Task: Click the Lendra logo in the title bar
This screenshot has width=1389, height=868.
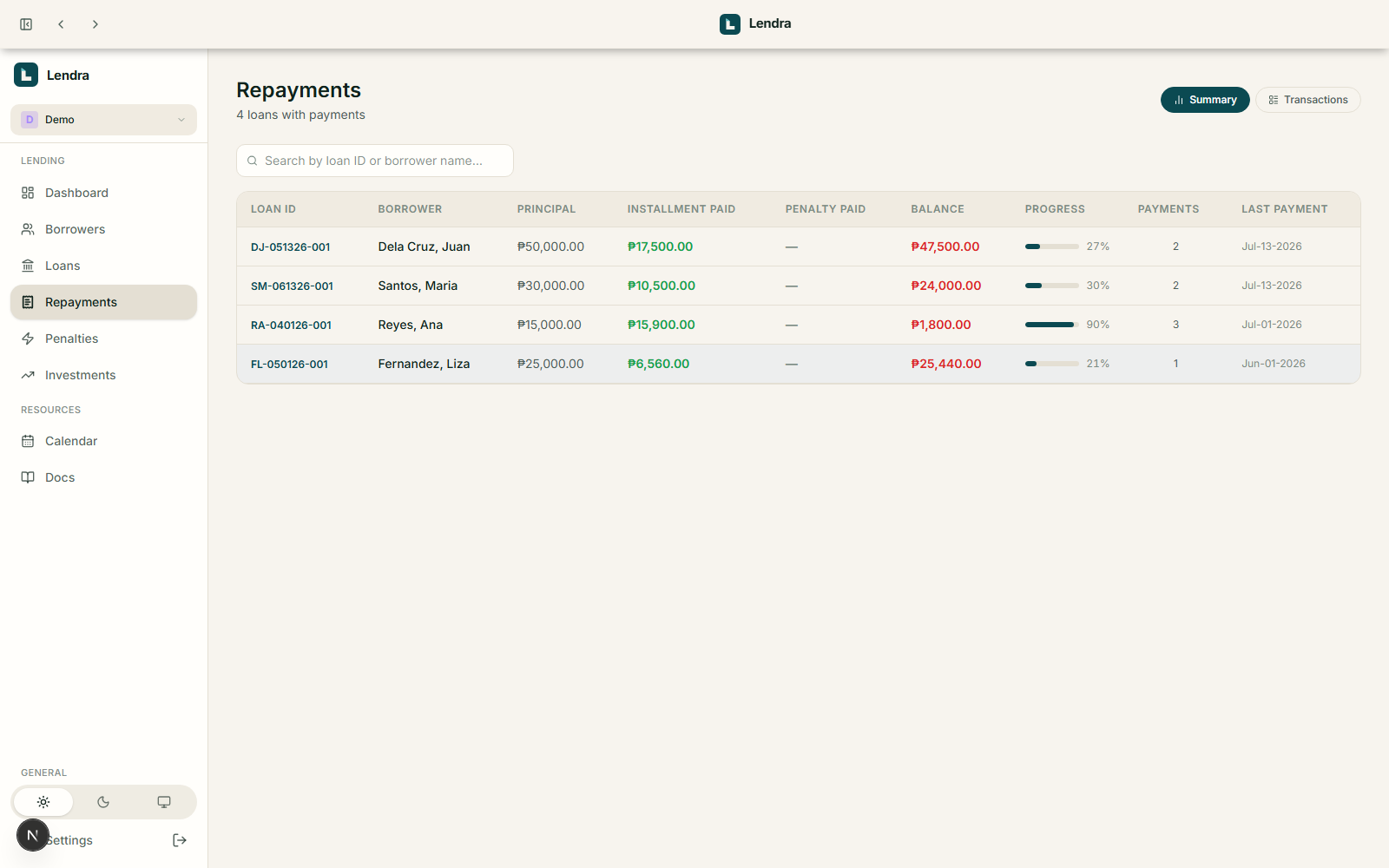Action: point(730,24)
